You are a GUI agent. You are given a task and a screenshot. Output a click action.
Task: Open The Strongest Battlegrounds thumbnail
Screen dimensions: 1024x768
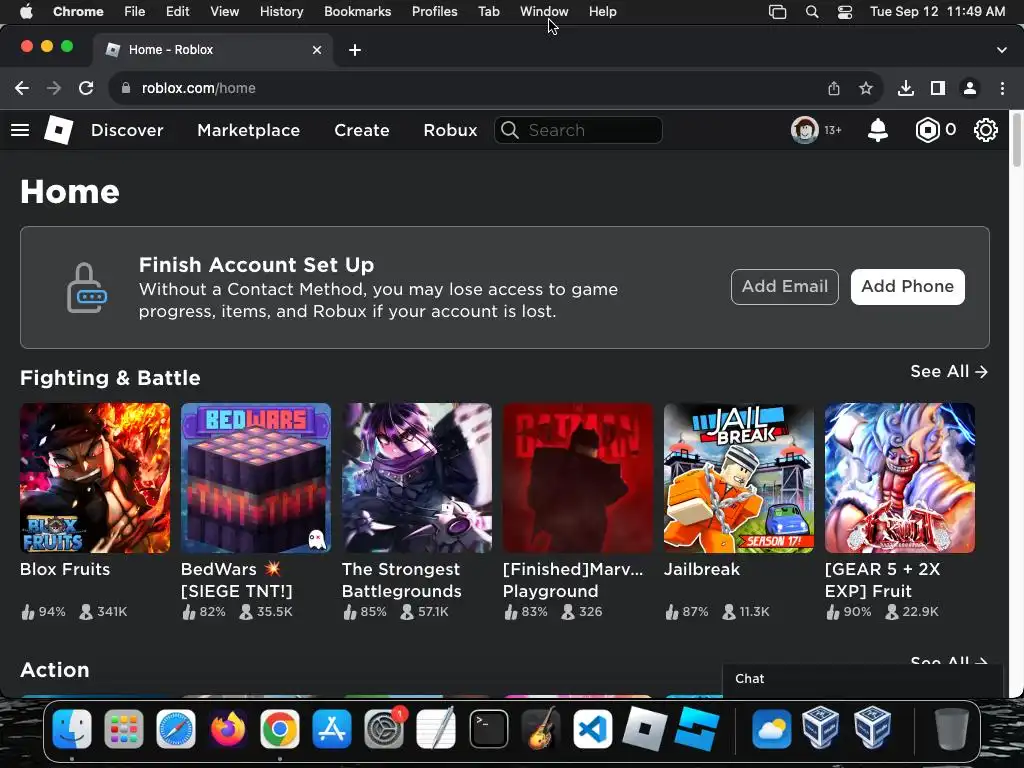click(x=417, y=478)
